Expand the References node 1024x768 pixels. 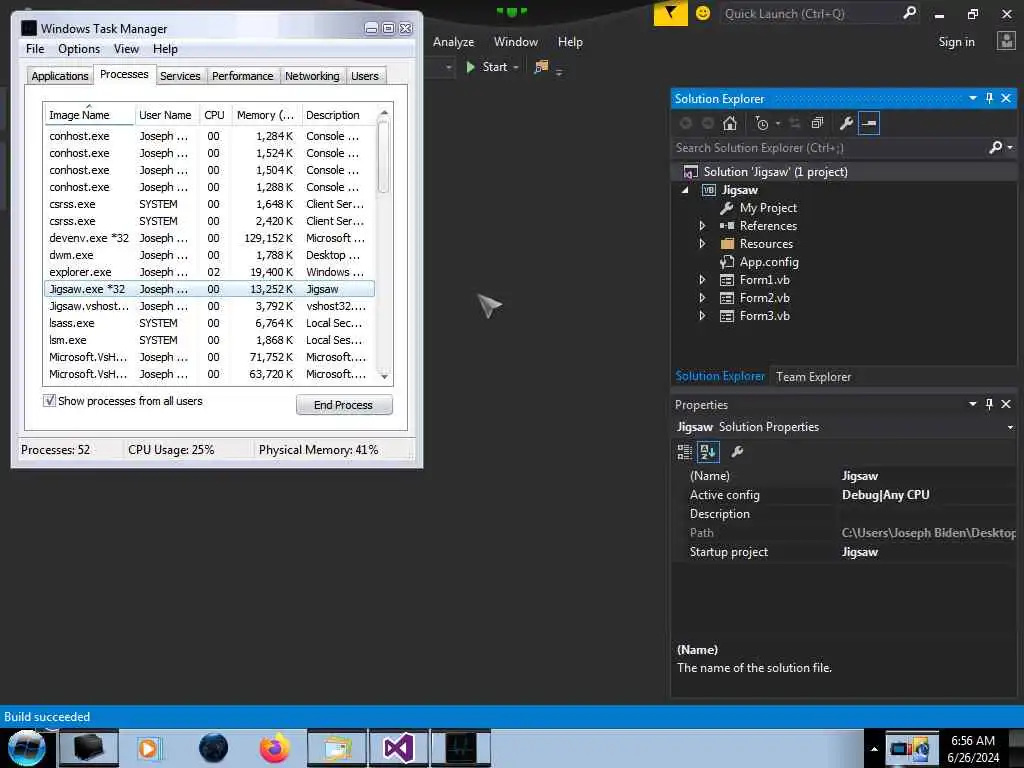click(x=702, y=226)
